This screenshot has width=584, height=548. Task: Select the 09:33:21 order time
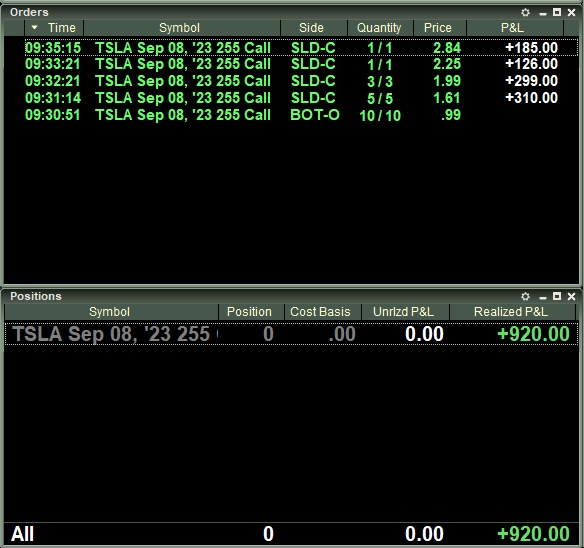53,64
